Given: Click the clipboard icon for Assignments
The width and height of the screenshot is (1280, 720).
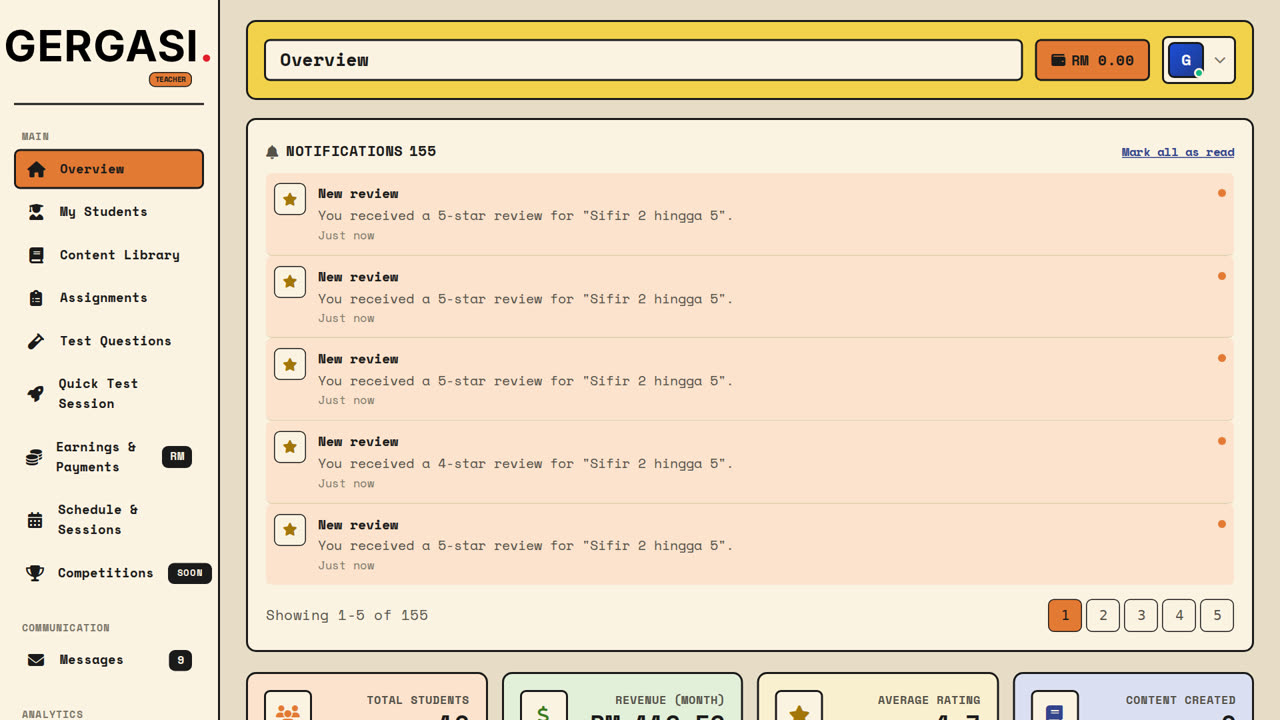Looking at the screenshot, I should [x=36, y=298].
